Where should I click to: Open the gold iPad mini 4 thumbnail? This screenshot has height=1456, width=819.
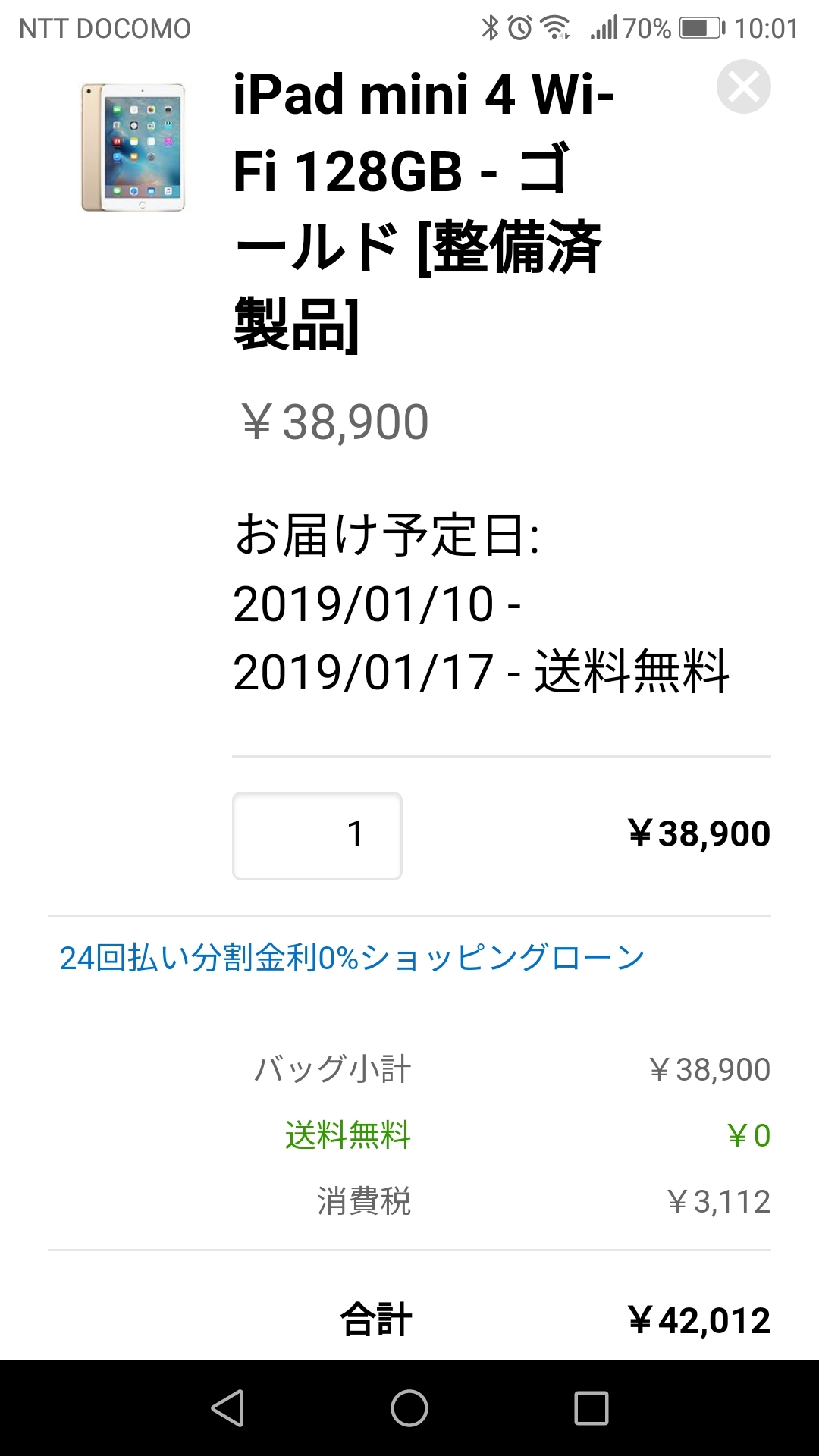tap(133, 147)
